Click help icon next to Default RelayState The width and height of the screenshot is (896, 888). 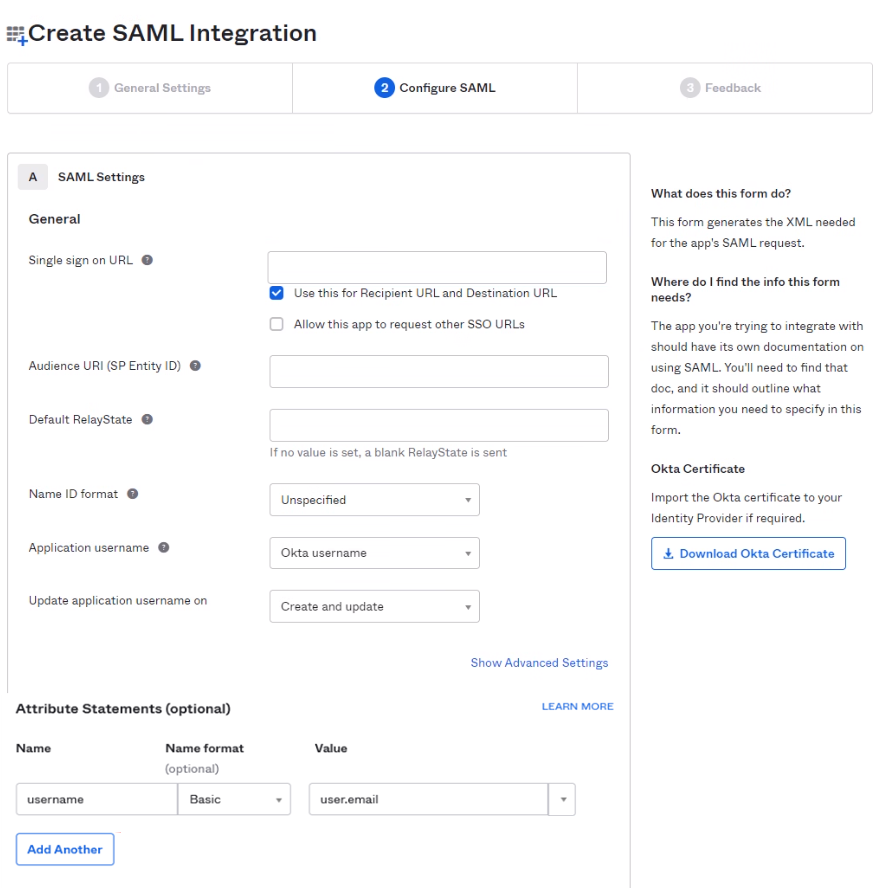pos(147,420)
